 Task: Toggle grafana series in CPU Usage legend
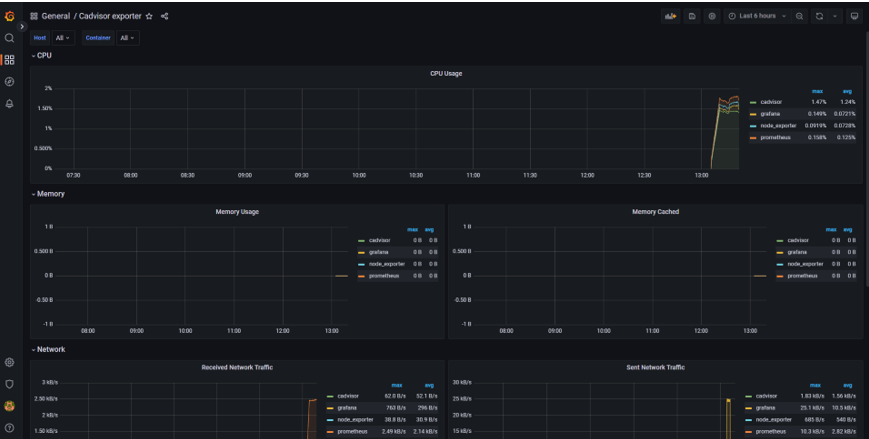(770, 114)
